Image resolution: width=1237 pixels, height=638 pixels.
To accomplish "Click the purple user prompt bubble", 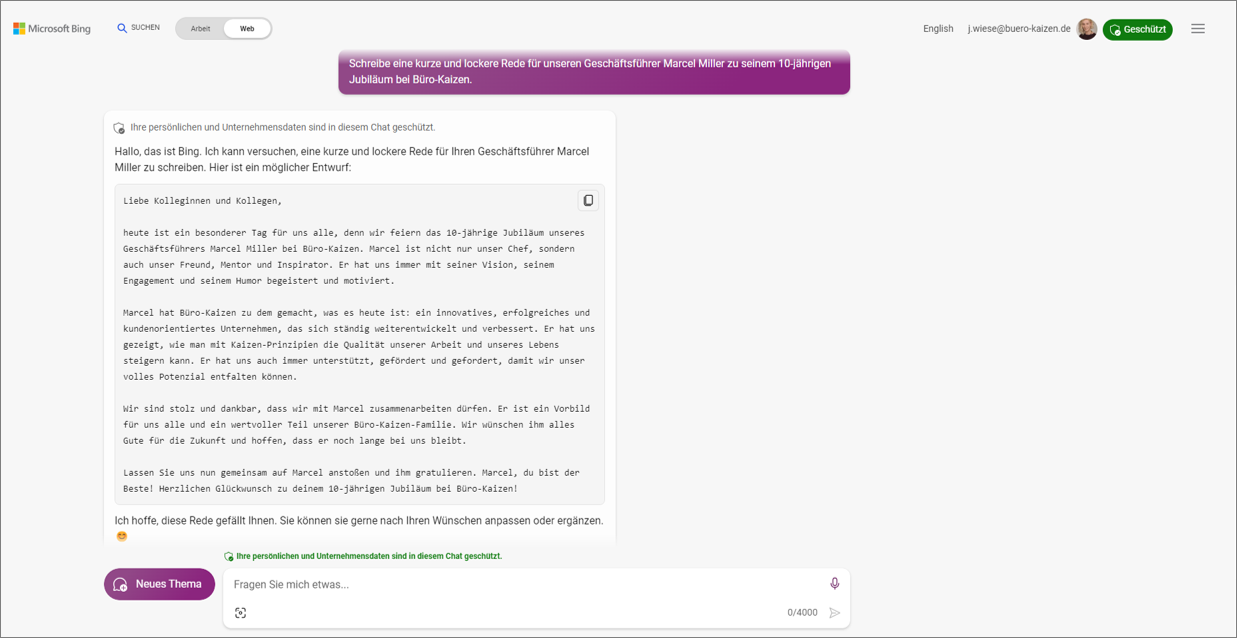I will click(594, 71).
